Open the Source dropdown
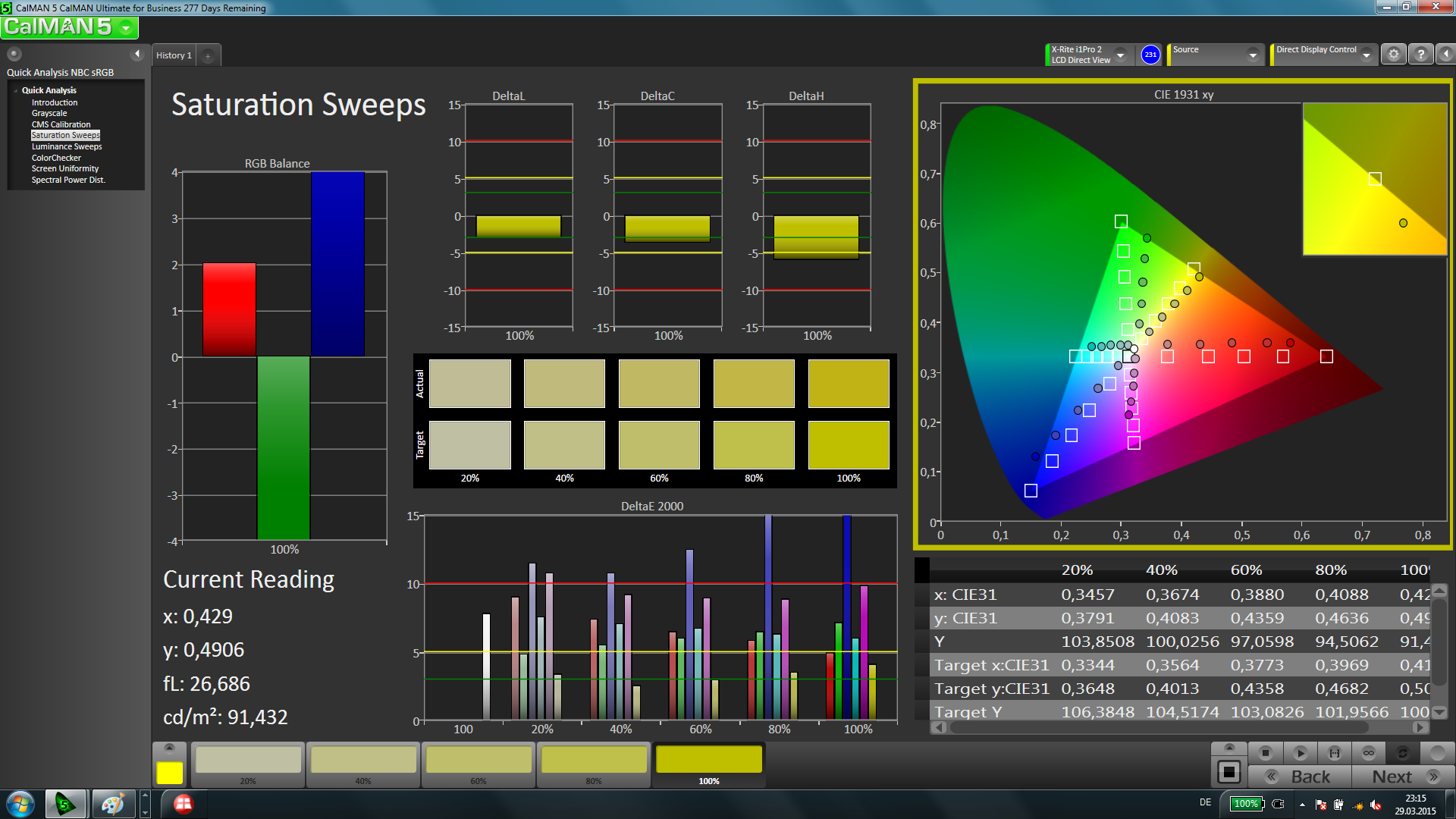The height and width of the screenshot is (819, 1456). coord(1252,55)
